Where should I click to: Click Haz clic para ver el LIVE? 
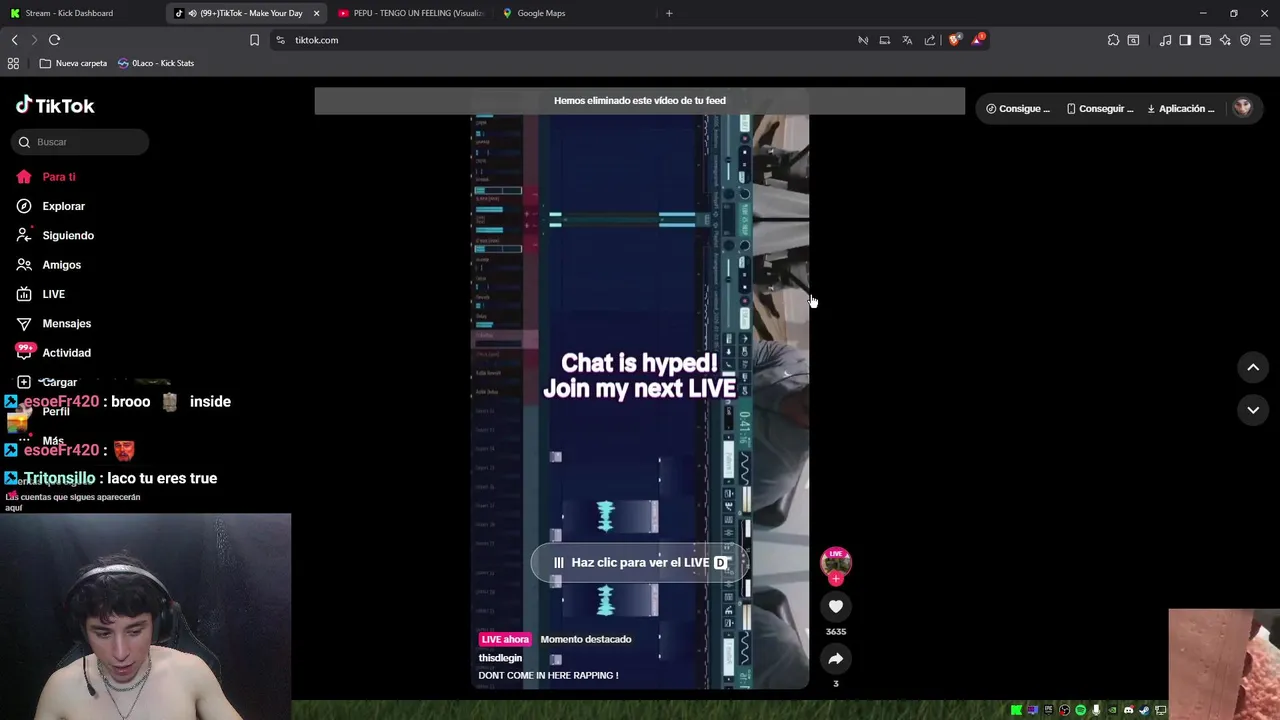(639, 563)
